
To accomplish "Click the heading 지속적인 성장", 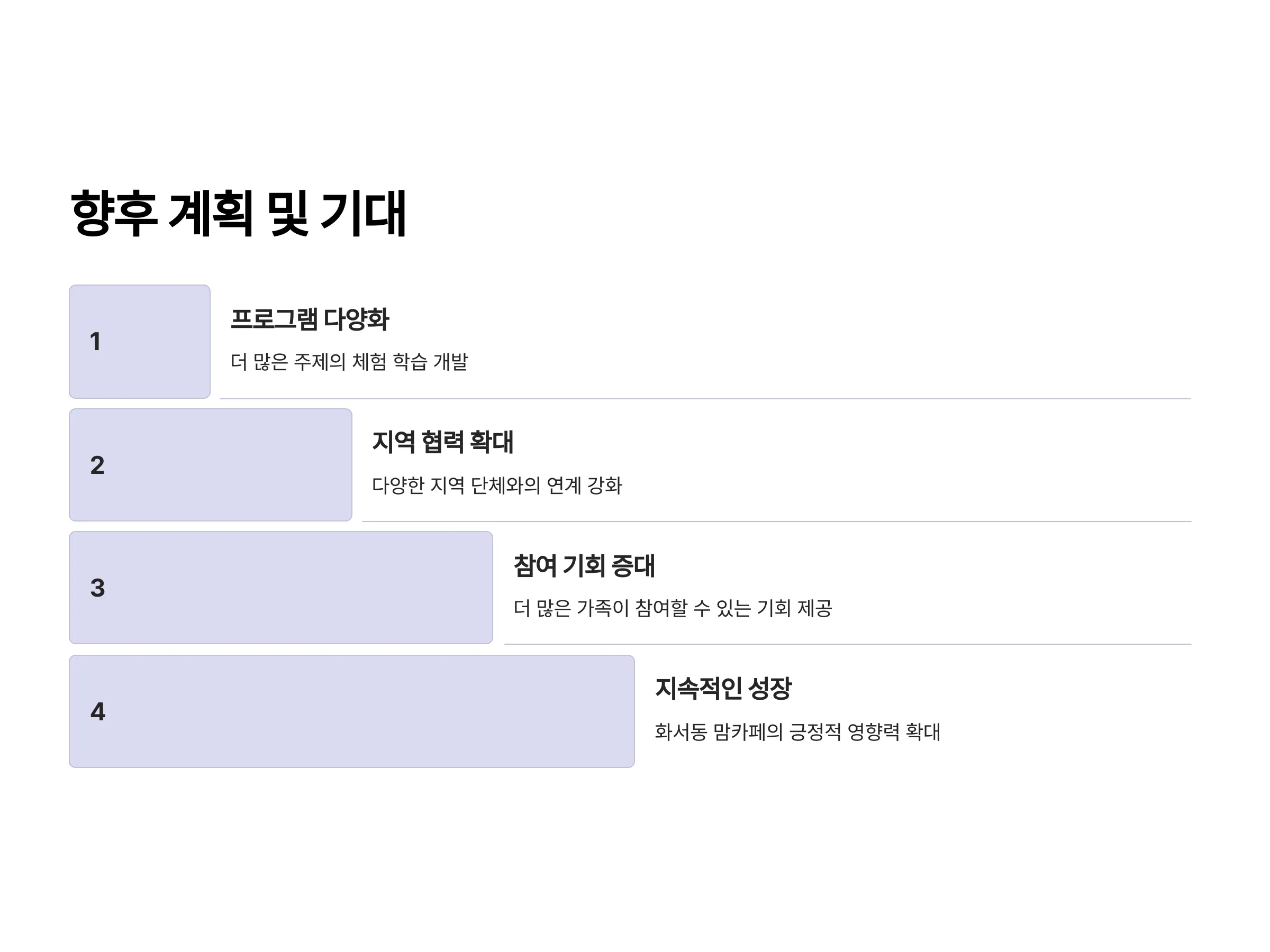I will (x=723, y=688).
